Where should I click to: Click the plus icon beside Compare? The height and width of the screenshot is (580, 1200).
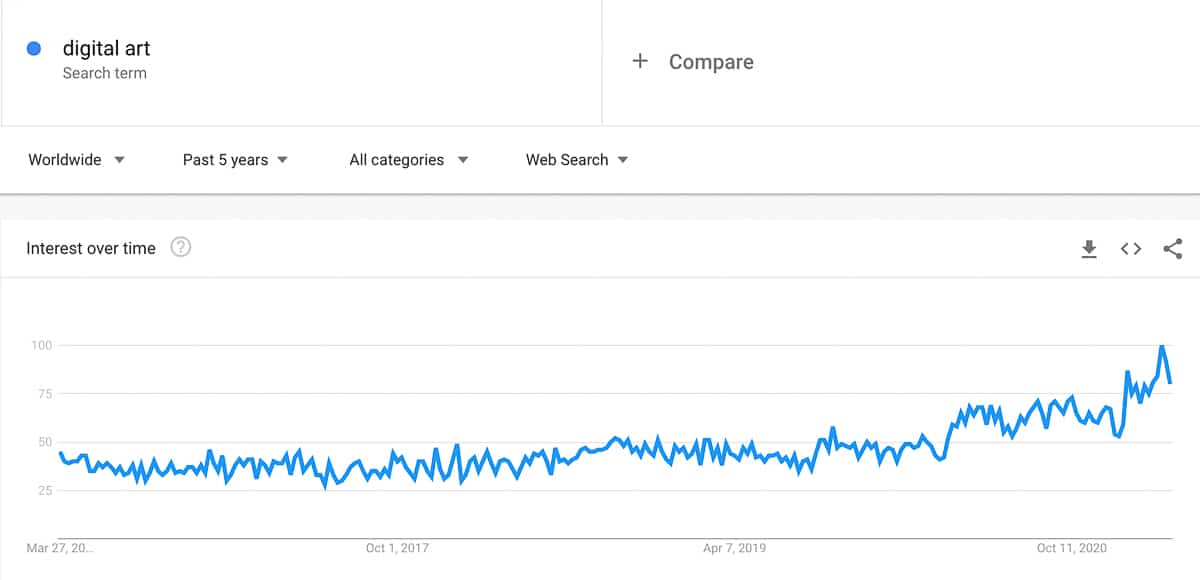[x=639, y=61]
